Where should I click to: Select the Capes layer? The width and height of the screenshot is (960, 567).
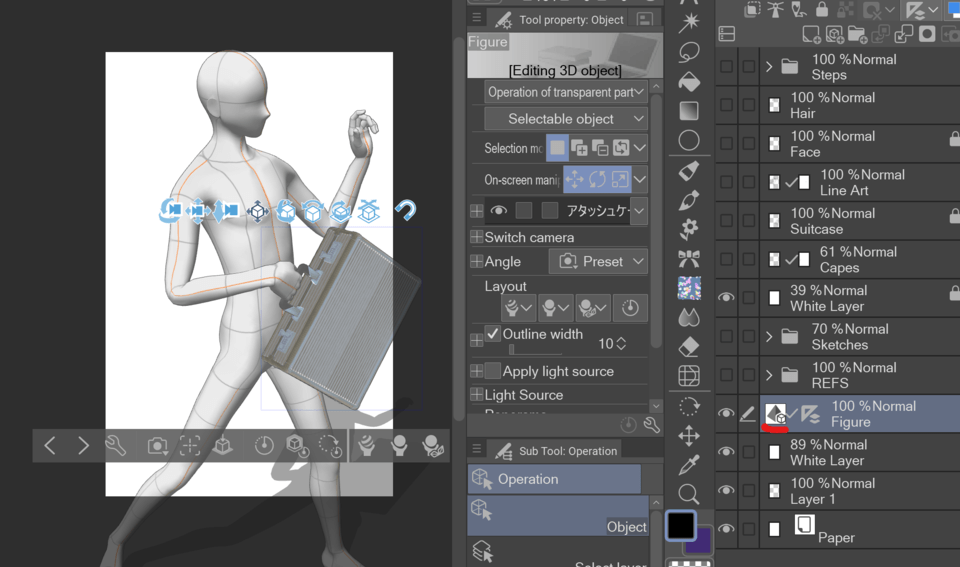pyautogui.click(x=860, y=260)
